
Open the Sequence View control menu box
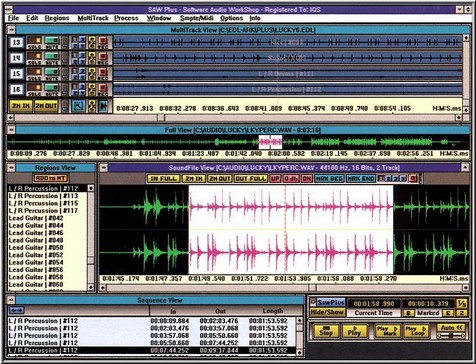(x=11, y=300)
